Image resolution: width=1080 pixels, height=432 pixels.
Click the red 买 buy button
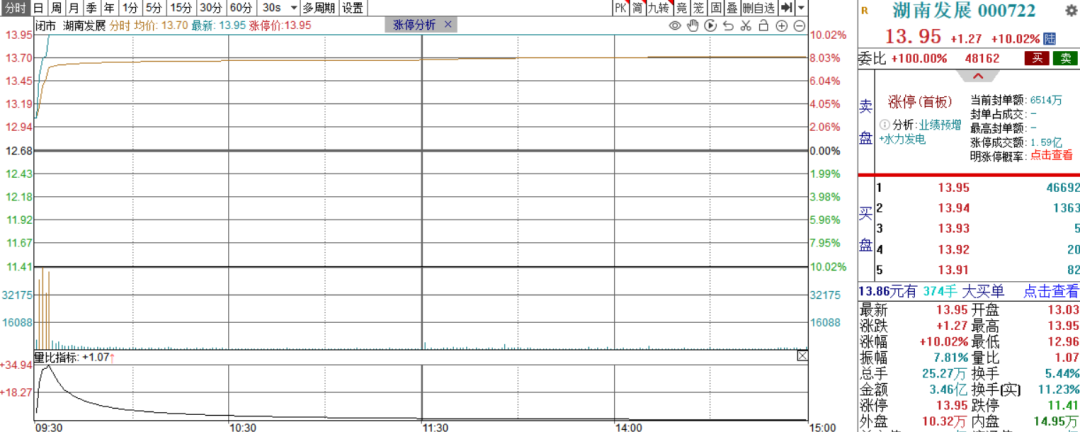click(x=1037, y=59)
